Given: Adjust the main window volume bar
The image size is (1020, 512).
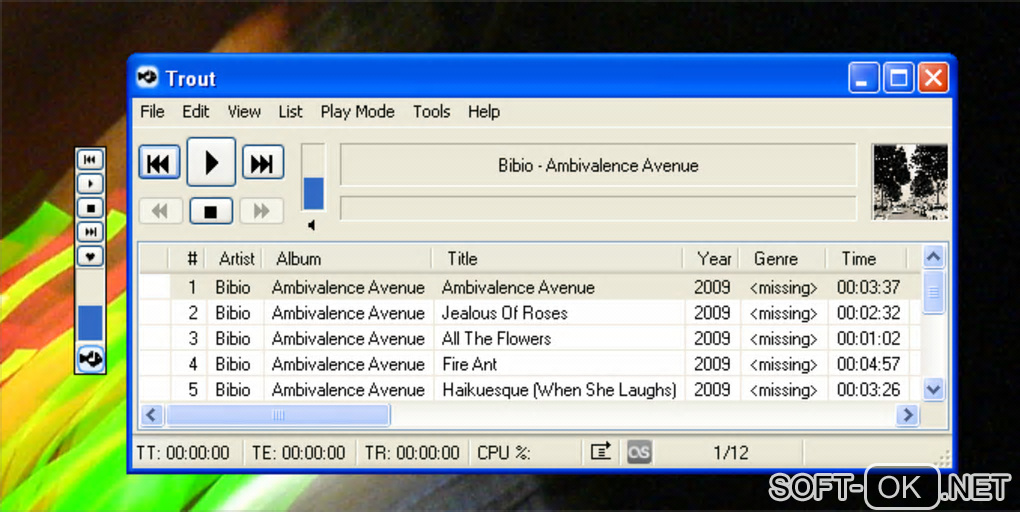Looking at the screenshot, I should [x=313, y=177].
